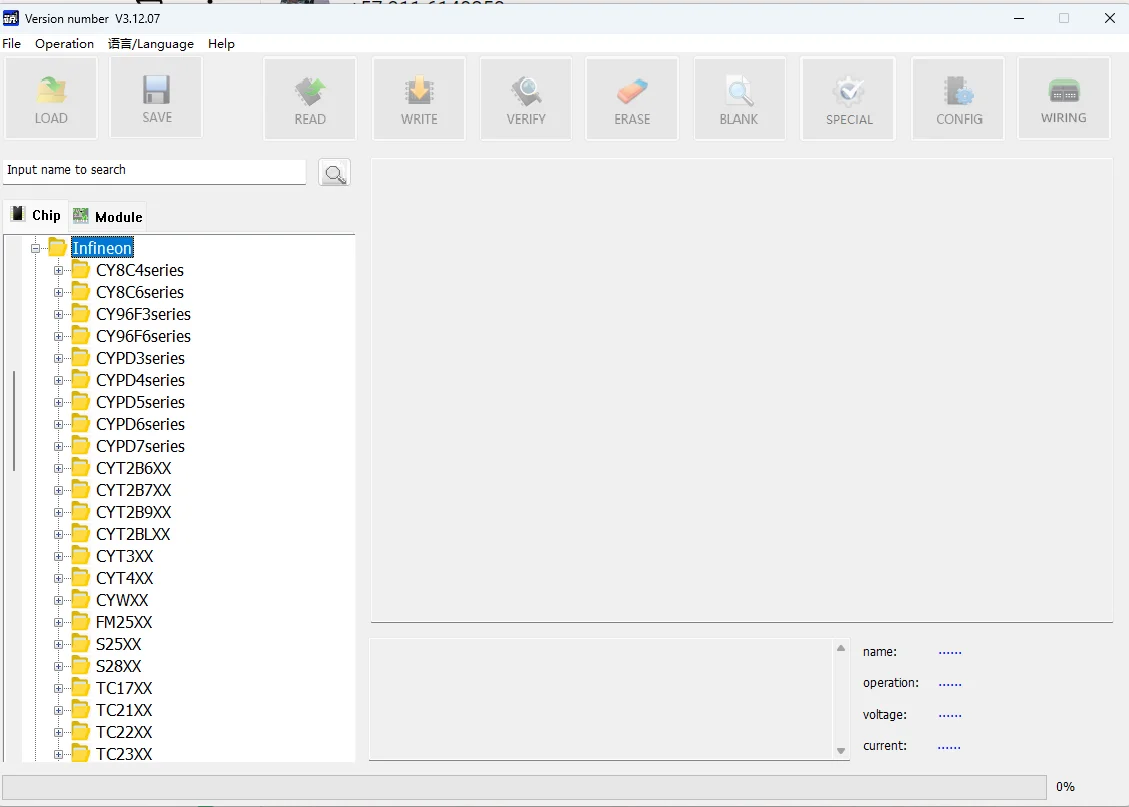Expand the CY8C6series node
This screenshot has height=807, width=1129.
[x=58, y=293]
